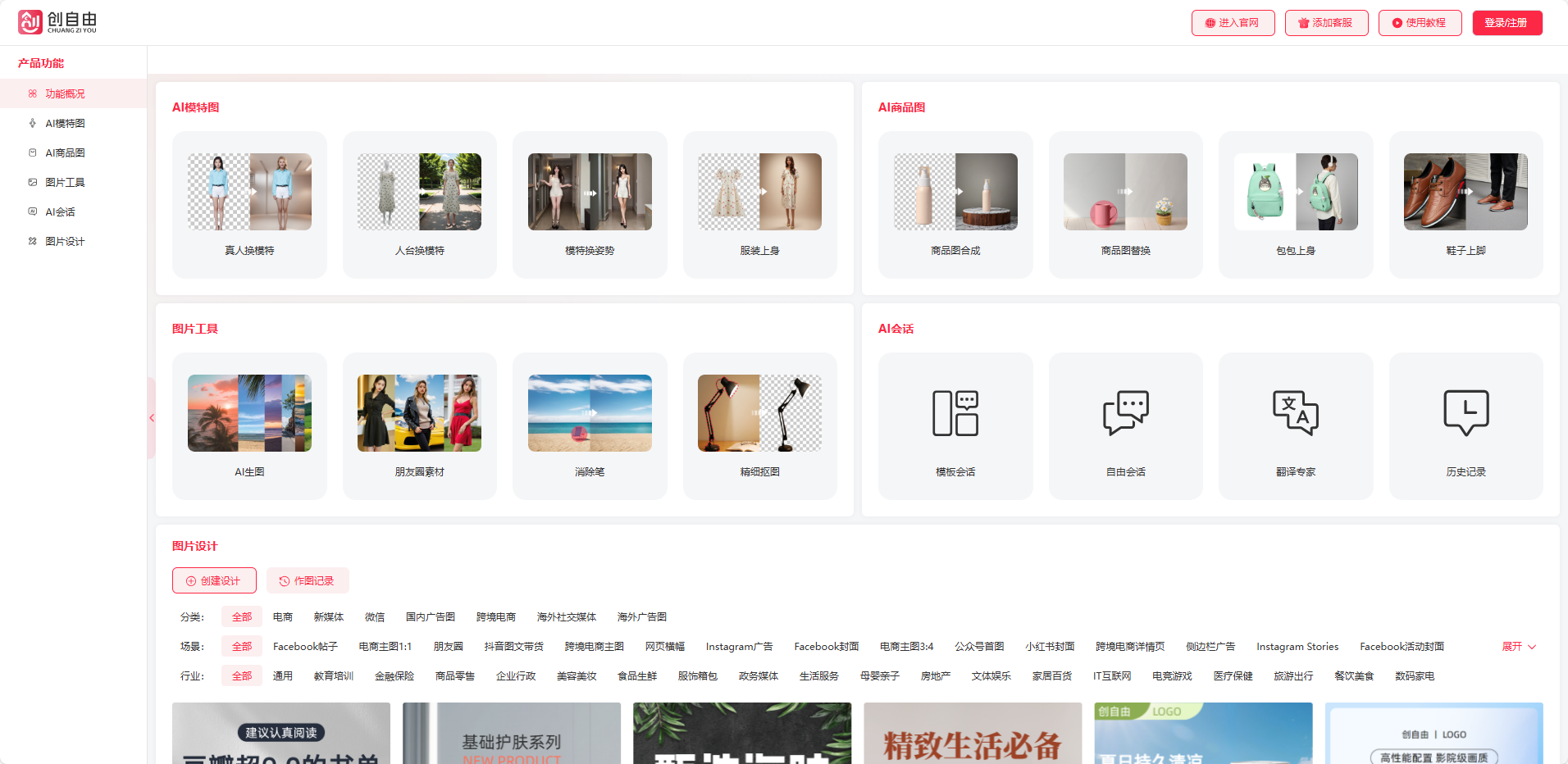Open the 模板会话 chat template icon
Screen dimensions: 1568x764
click(x=955, y=413)
